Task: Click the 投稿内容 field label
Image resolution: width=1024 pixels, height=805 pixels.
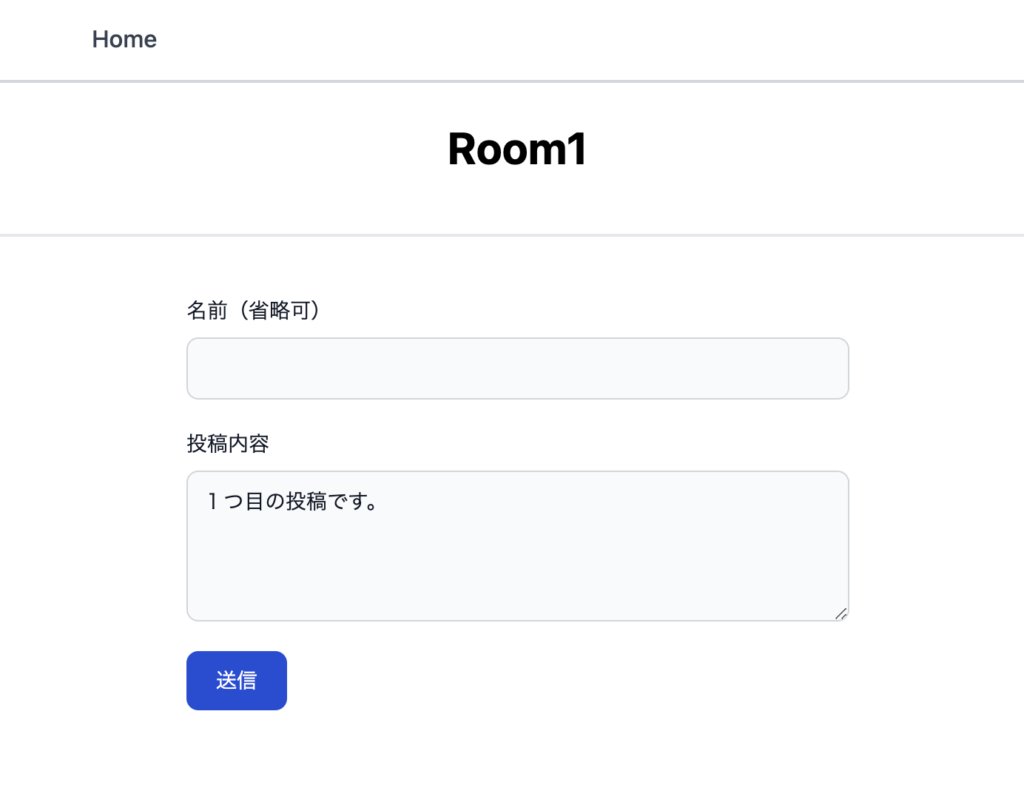Action: point(228,444)
